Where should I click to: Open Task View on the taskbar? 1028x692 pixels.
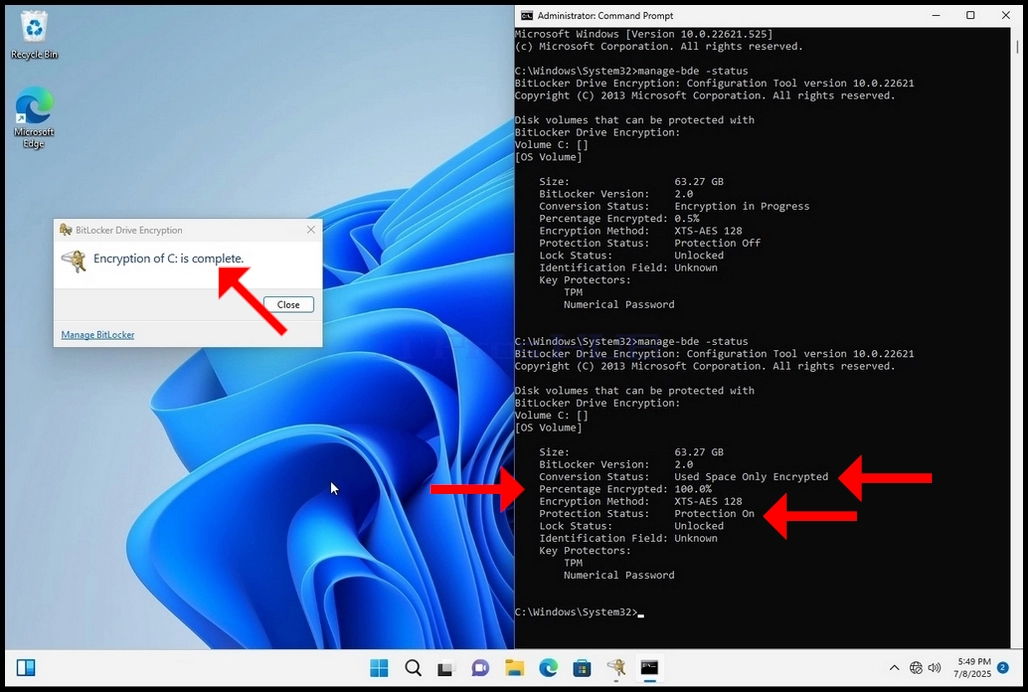(x=446, y=668)
